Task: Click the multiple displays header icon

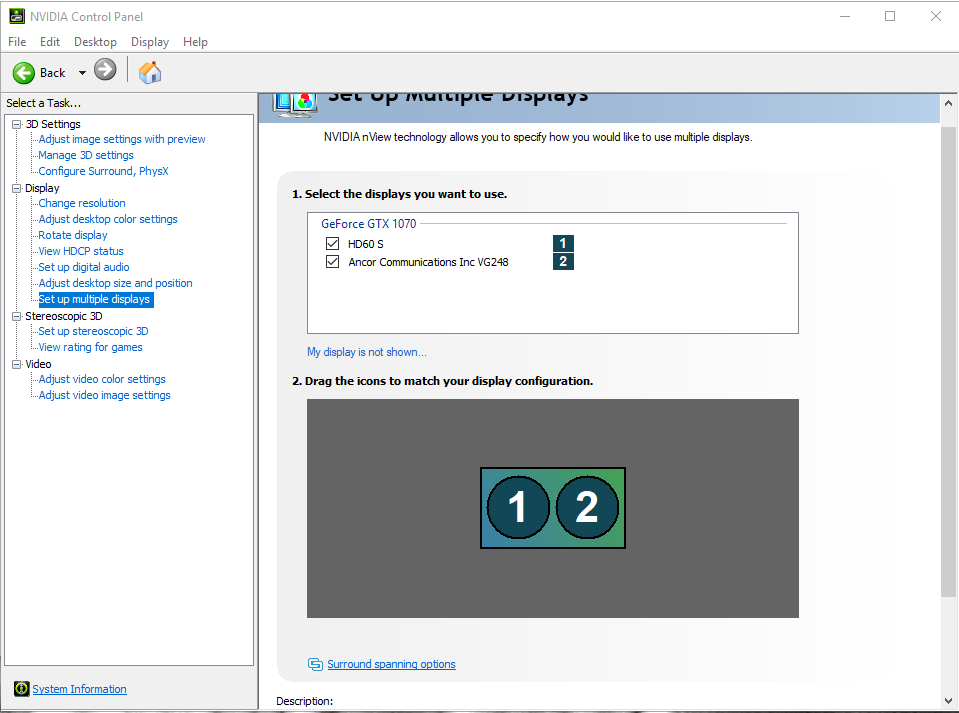Action: [295, 103]
